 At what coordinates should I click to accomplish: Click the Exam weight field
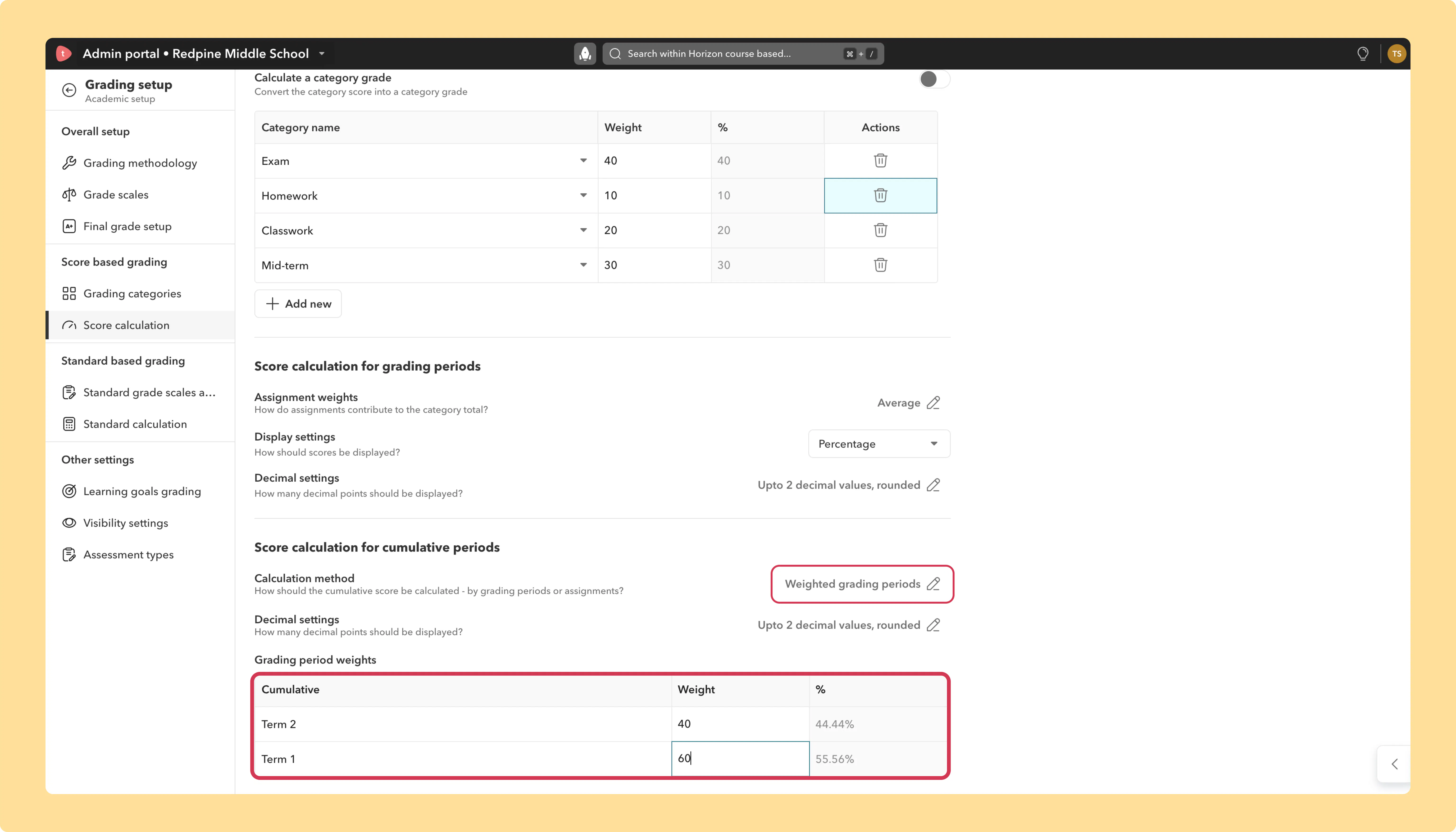point(654,161)
